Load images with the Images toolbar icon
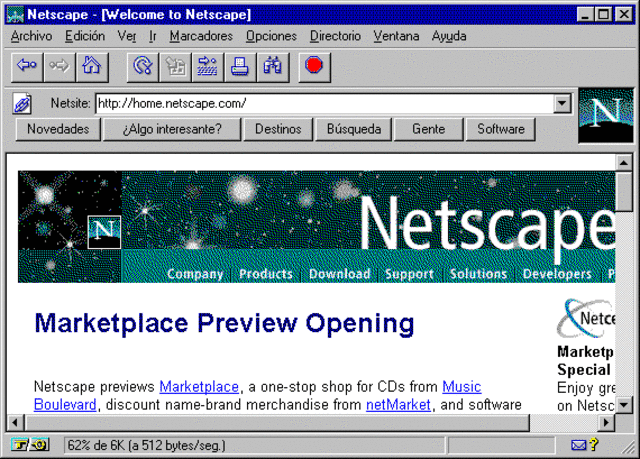The width and height of the screenshot is (640, 459). point(175,67)
